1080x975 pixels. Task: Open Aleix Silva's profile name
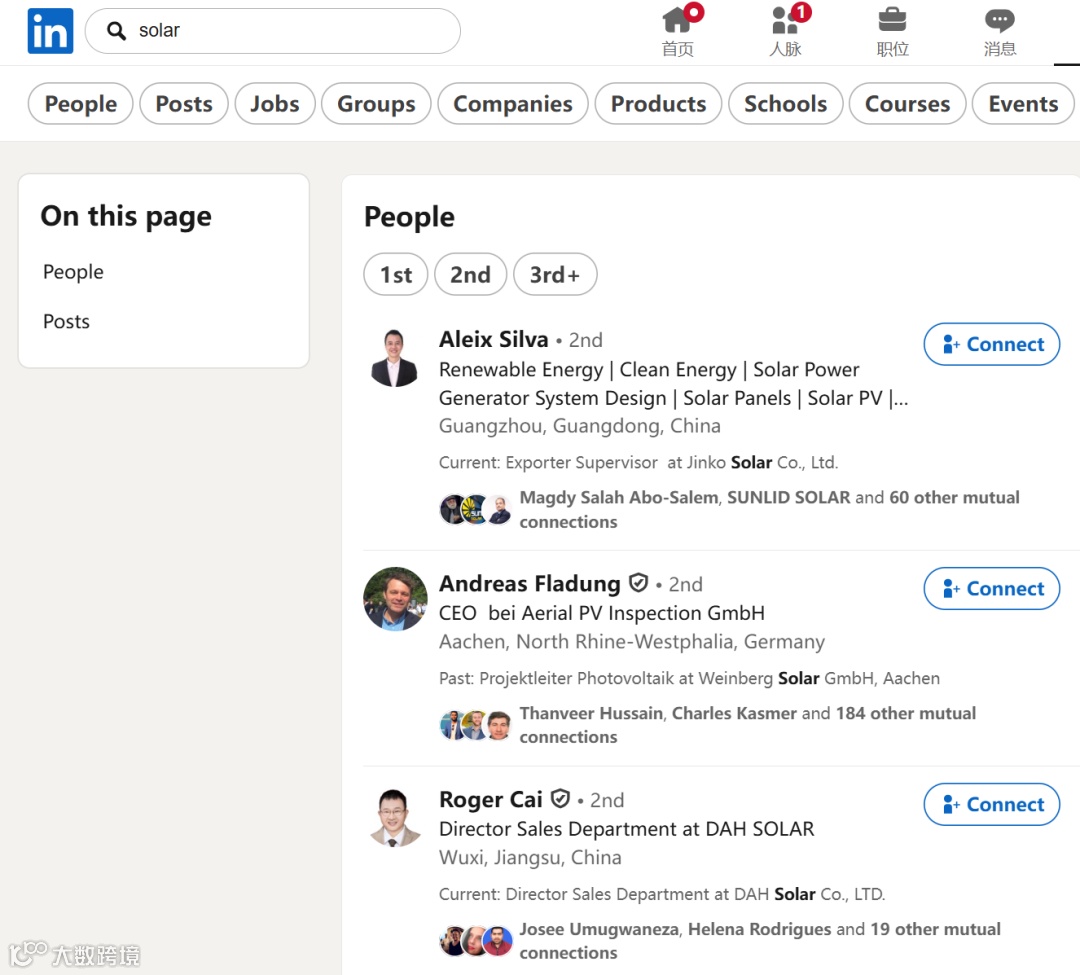[494, 339]
